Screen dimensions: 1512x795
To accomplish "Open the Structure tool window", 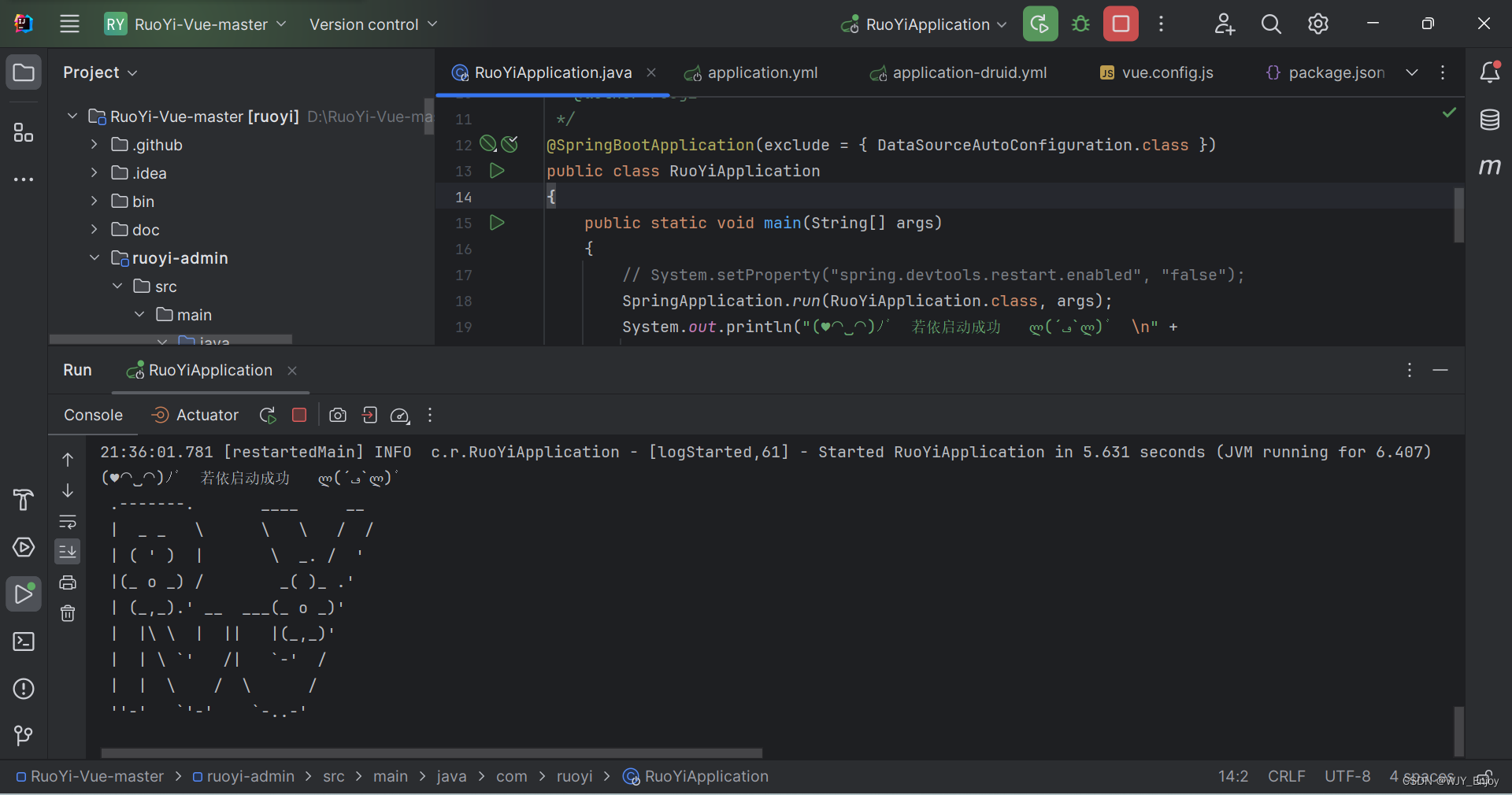I will point(24,132).
